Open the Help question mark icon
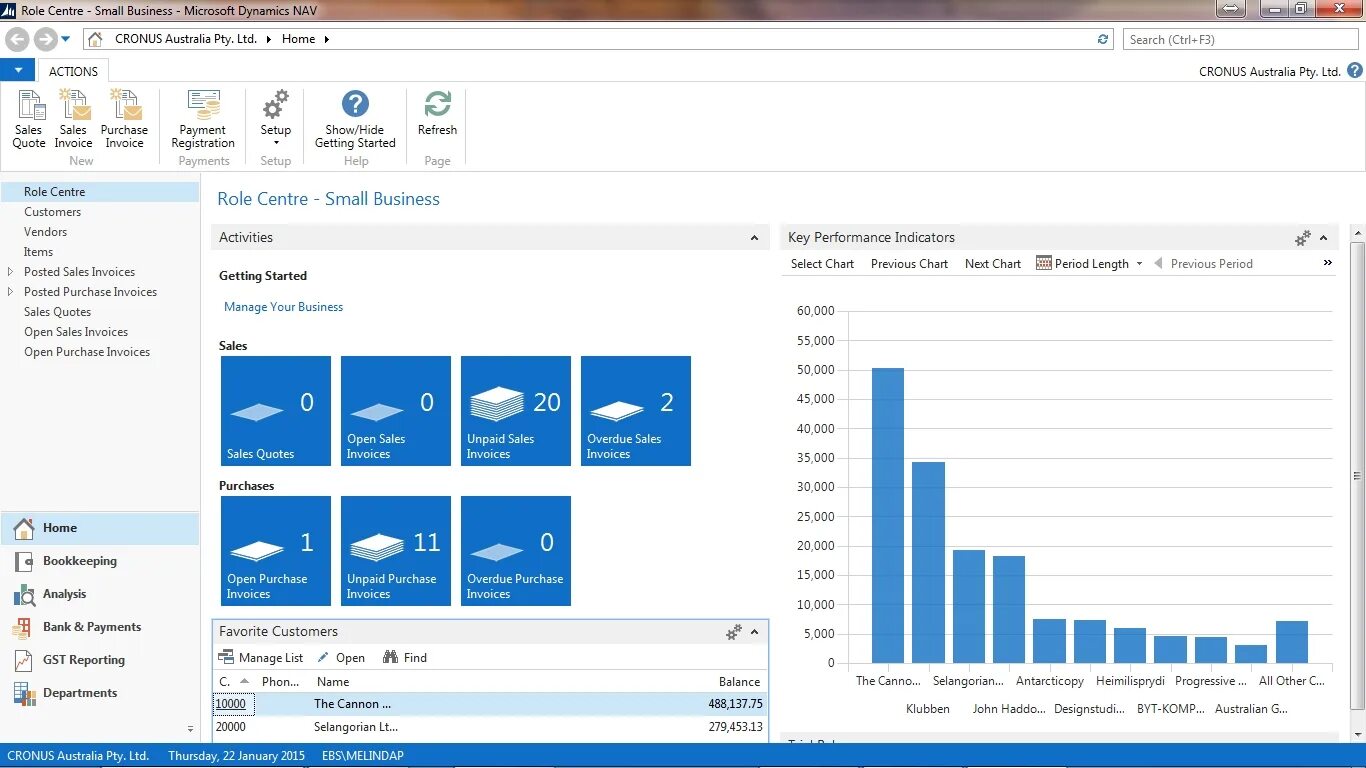This screenshot has height=768, width=1366. [1355, 71]
